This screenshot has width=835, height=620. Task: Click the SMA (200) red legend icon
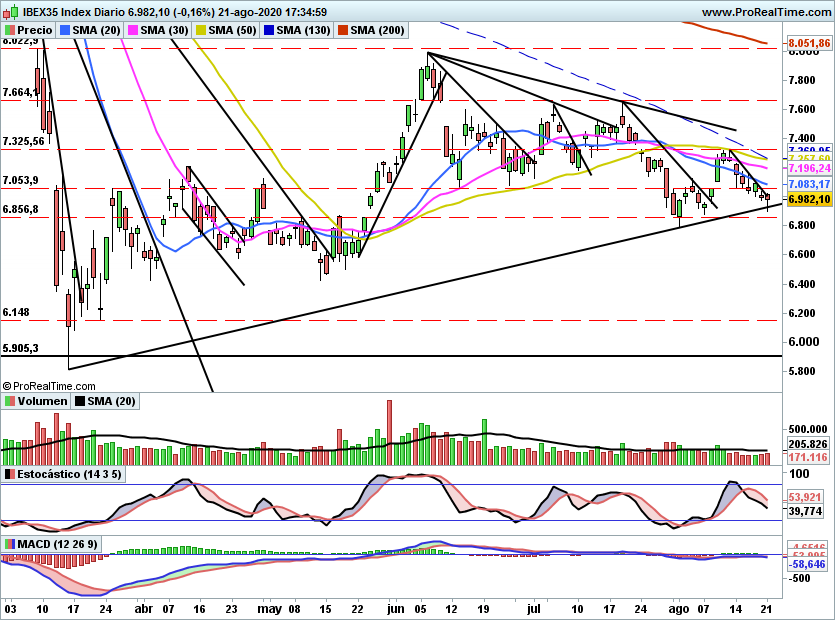(x=342, y=30)
